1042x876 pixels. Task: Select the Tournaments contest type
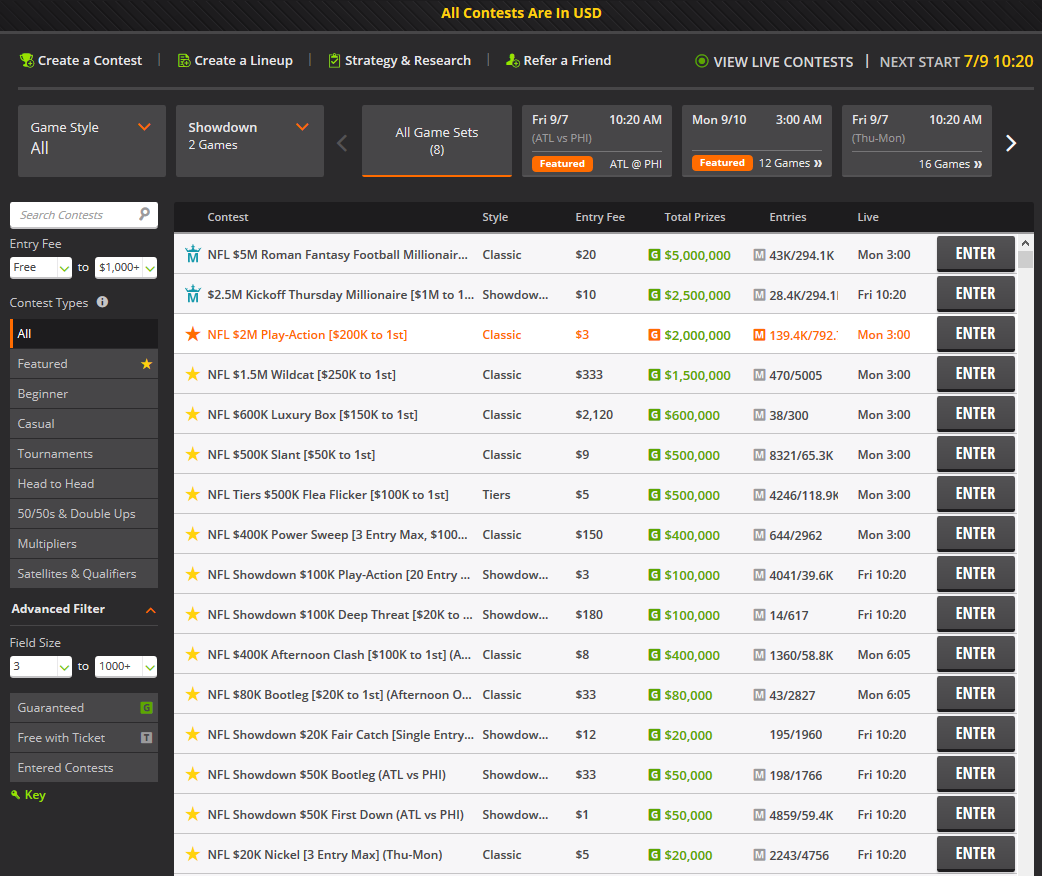coord(84,454)
